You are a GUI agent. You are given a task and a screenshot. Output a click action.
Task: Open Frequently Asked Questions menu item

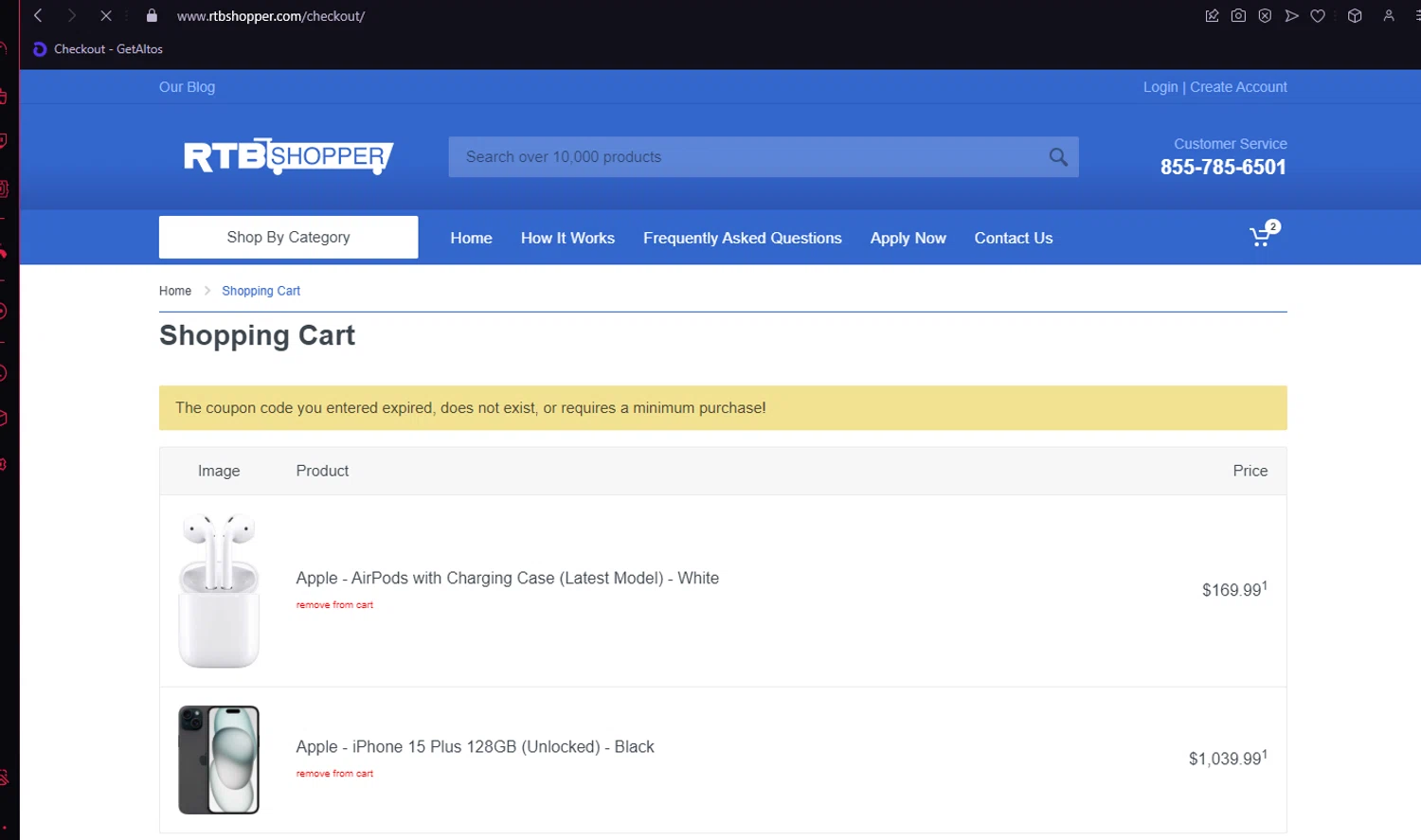[x=743, y=238]
